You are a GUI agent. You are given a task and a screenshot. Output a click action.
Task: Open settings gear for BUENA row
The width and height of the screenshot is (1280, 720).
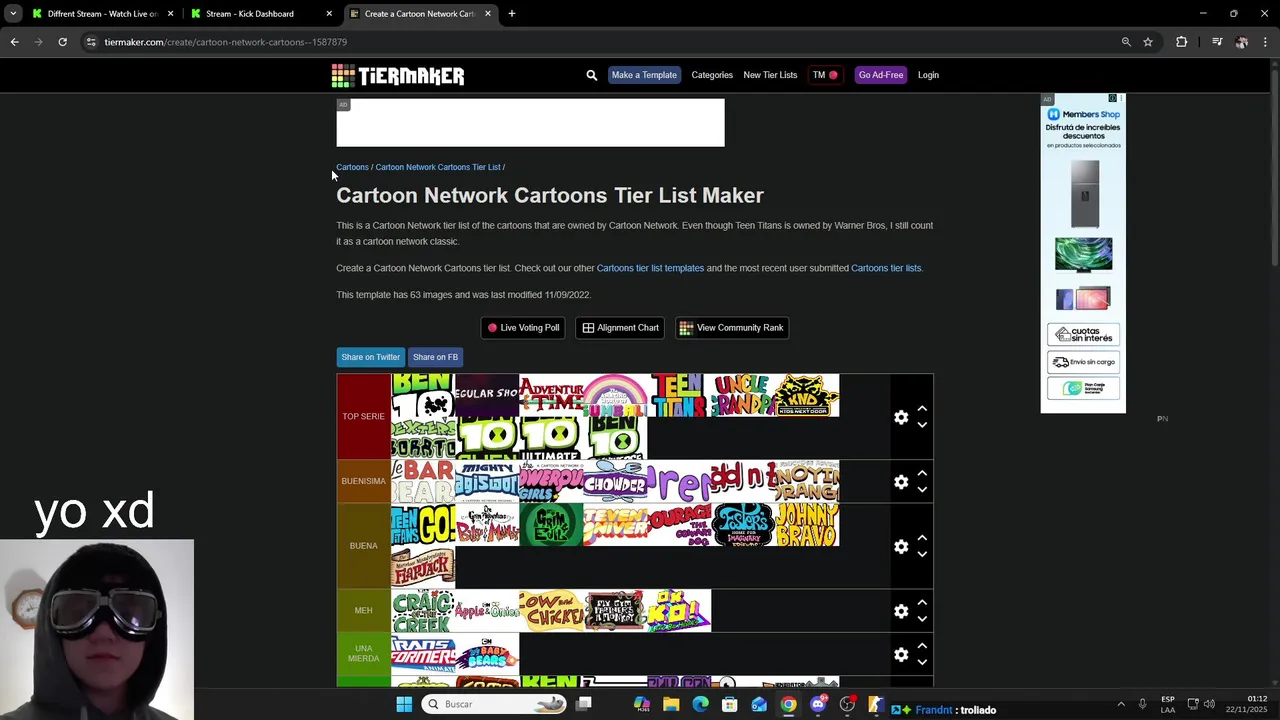click(x=901, y=546)
